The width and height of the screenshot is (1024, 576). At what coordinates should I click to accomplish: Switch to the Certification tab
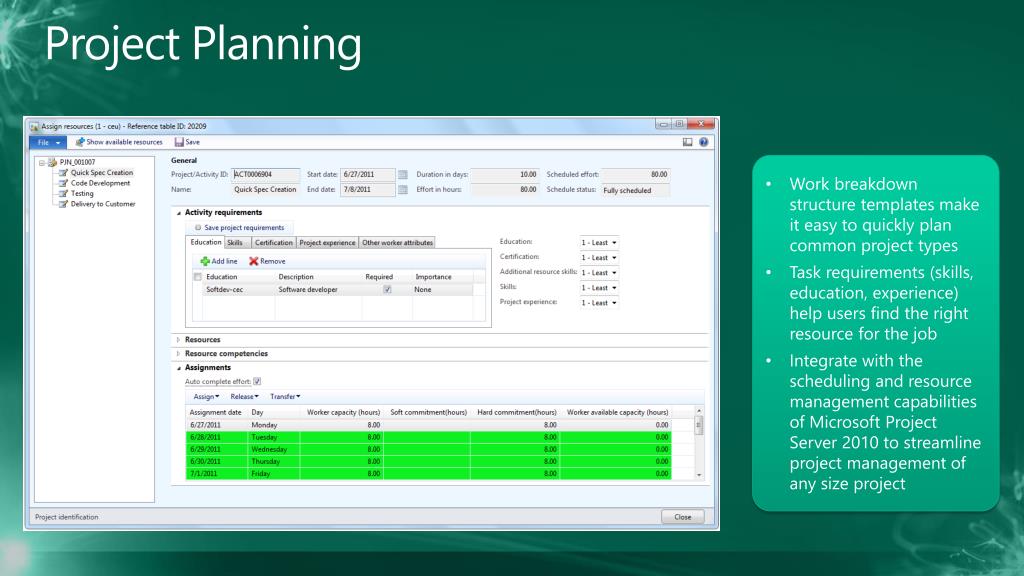[x=274, y=243]
